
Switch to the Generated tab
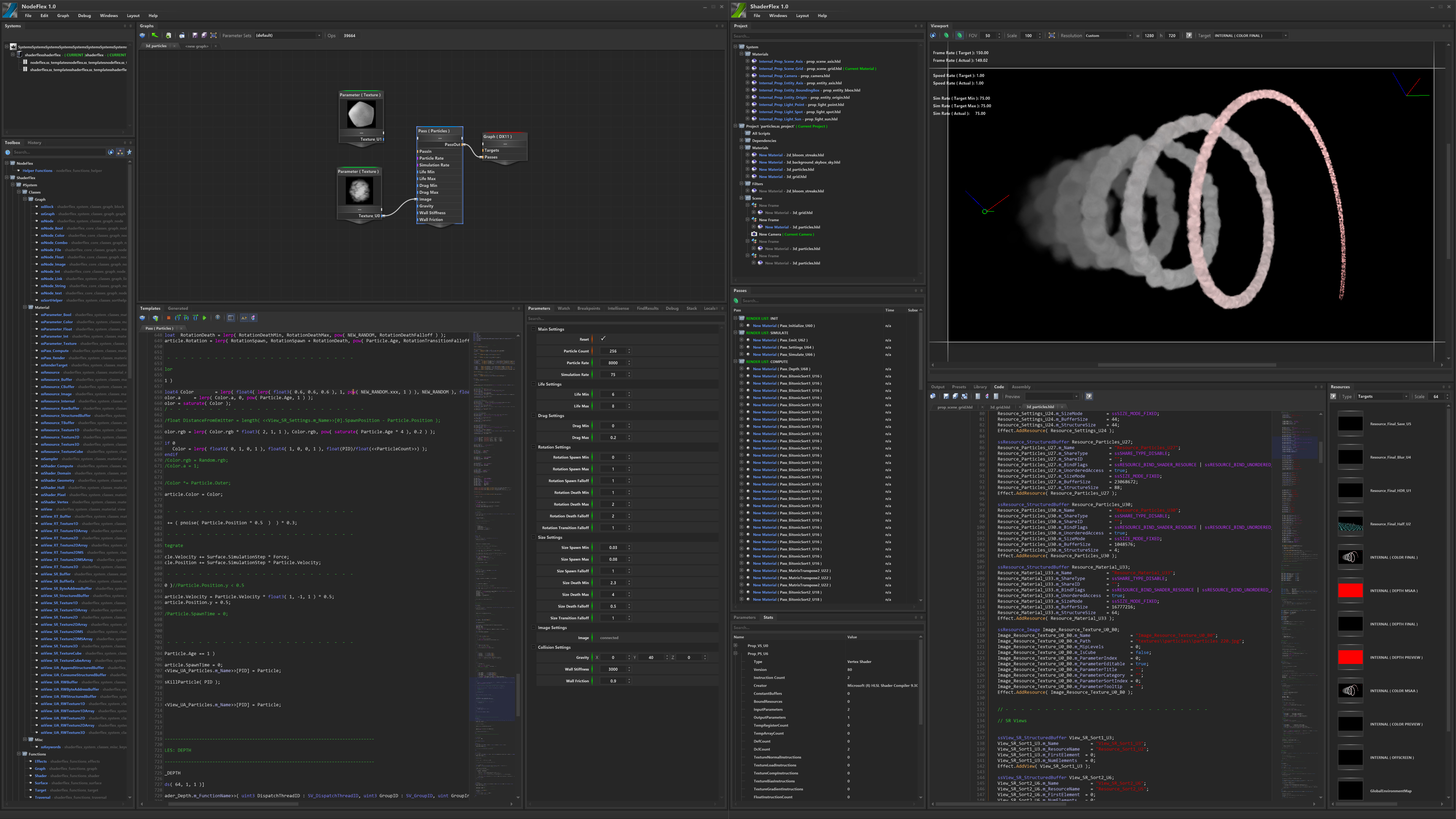(x=177, y=309)
